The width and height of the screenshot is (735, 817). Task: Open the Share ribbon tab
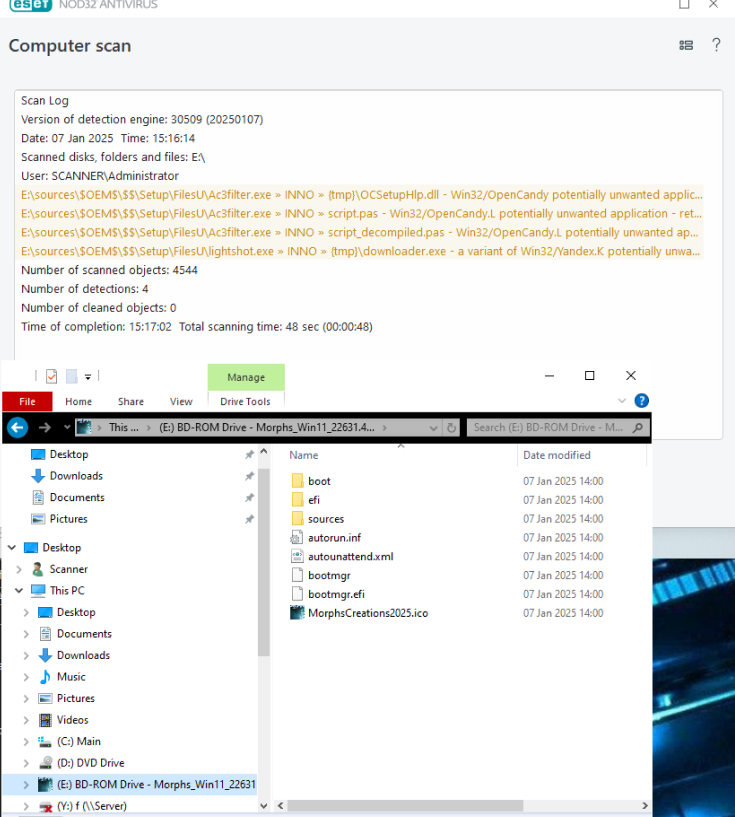click(x=131, y=401)
